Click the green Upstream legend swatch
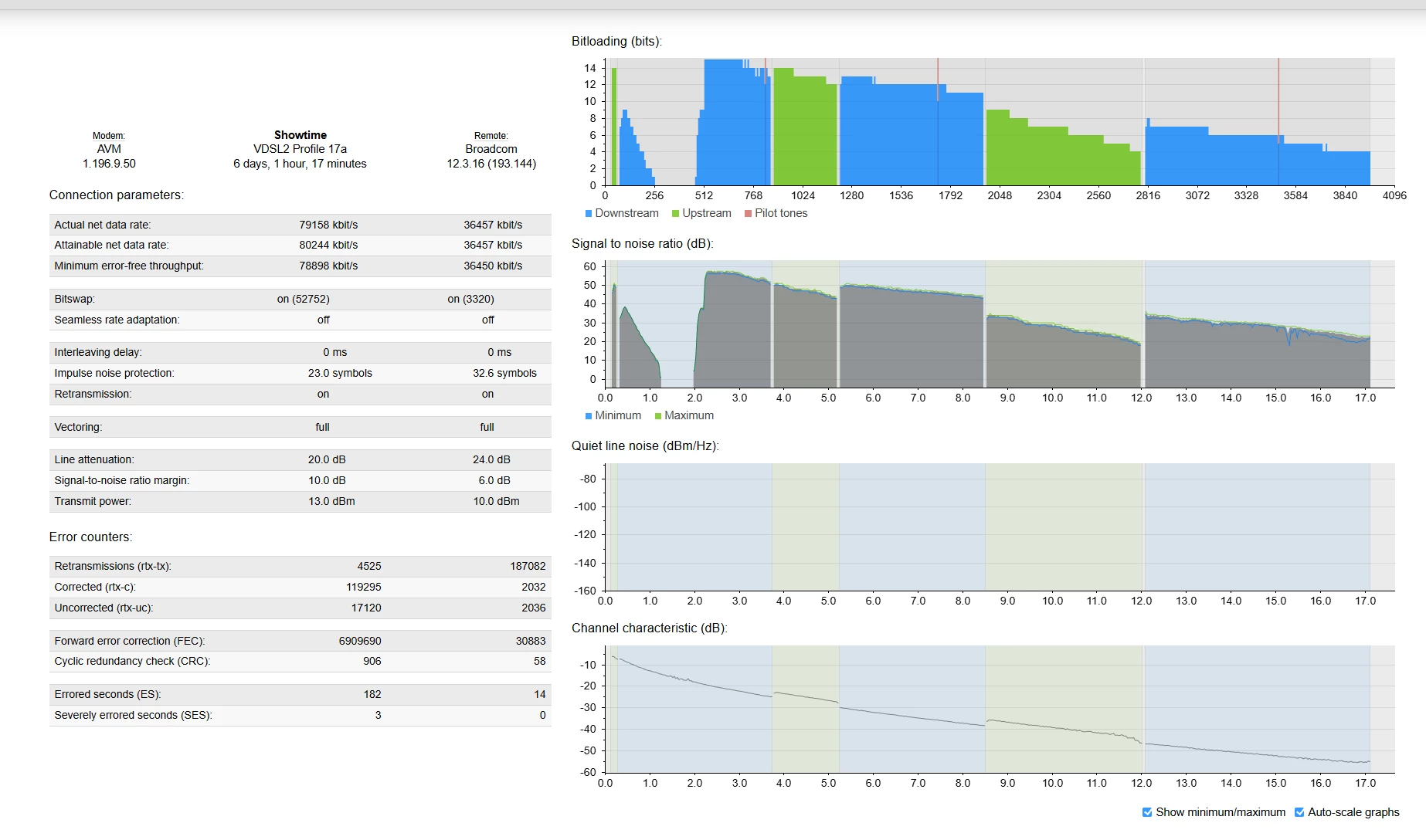Screen dimensions: 1426x840 click(676, 214)
